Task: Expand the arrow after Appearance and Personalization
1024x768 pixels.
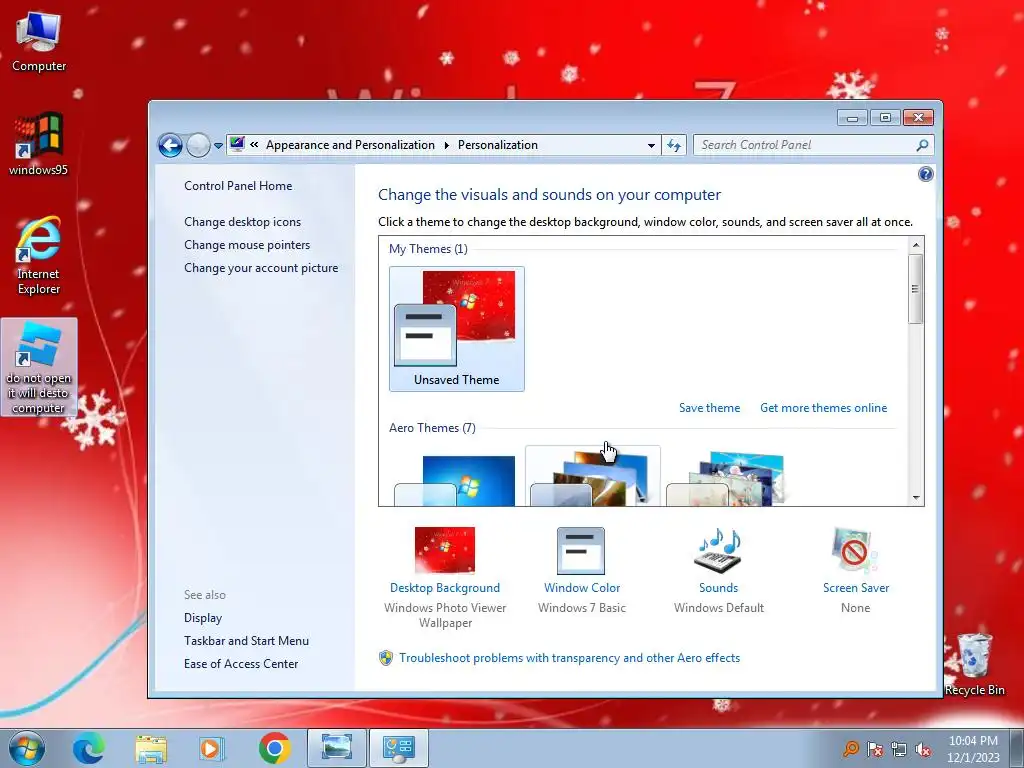Action: [x=447, y=146]
